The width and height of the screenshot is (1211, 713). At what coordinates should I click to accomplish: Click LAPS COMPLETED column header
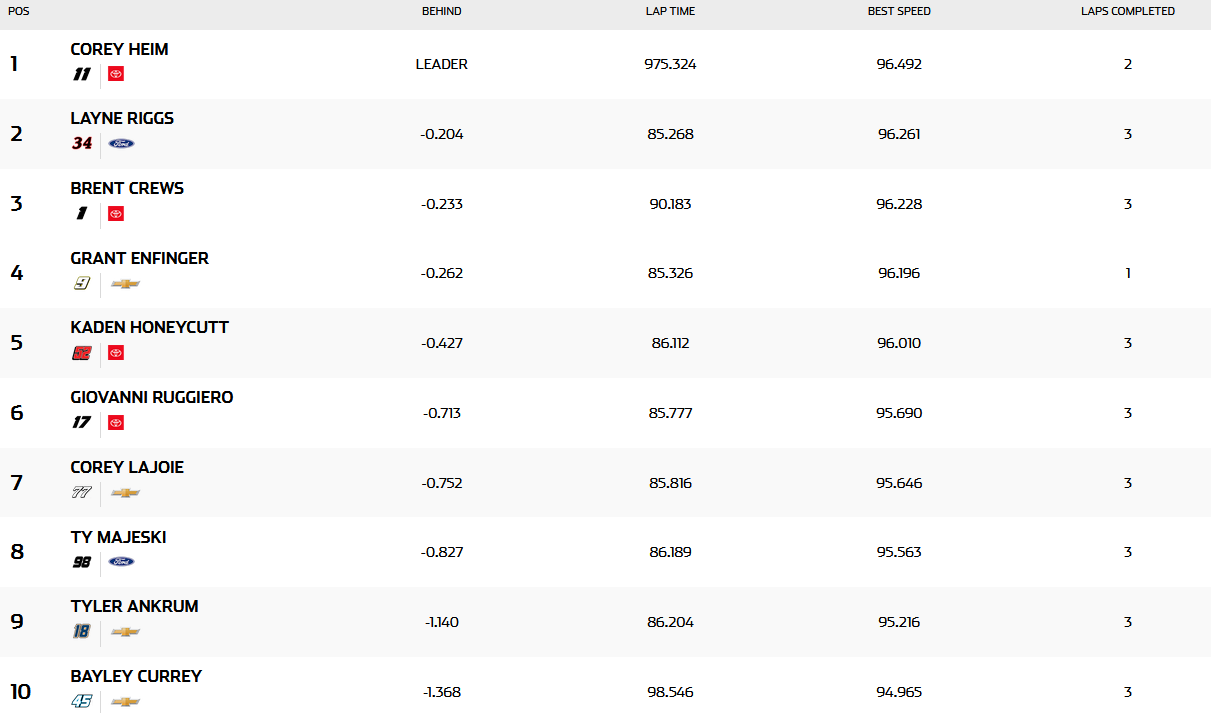click(x=1127, y=11)
